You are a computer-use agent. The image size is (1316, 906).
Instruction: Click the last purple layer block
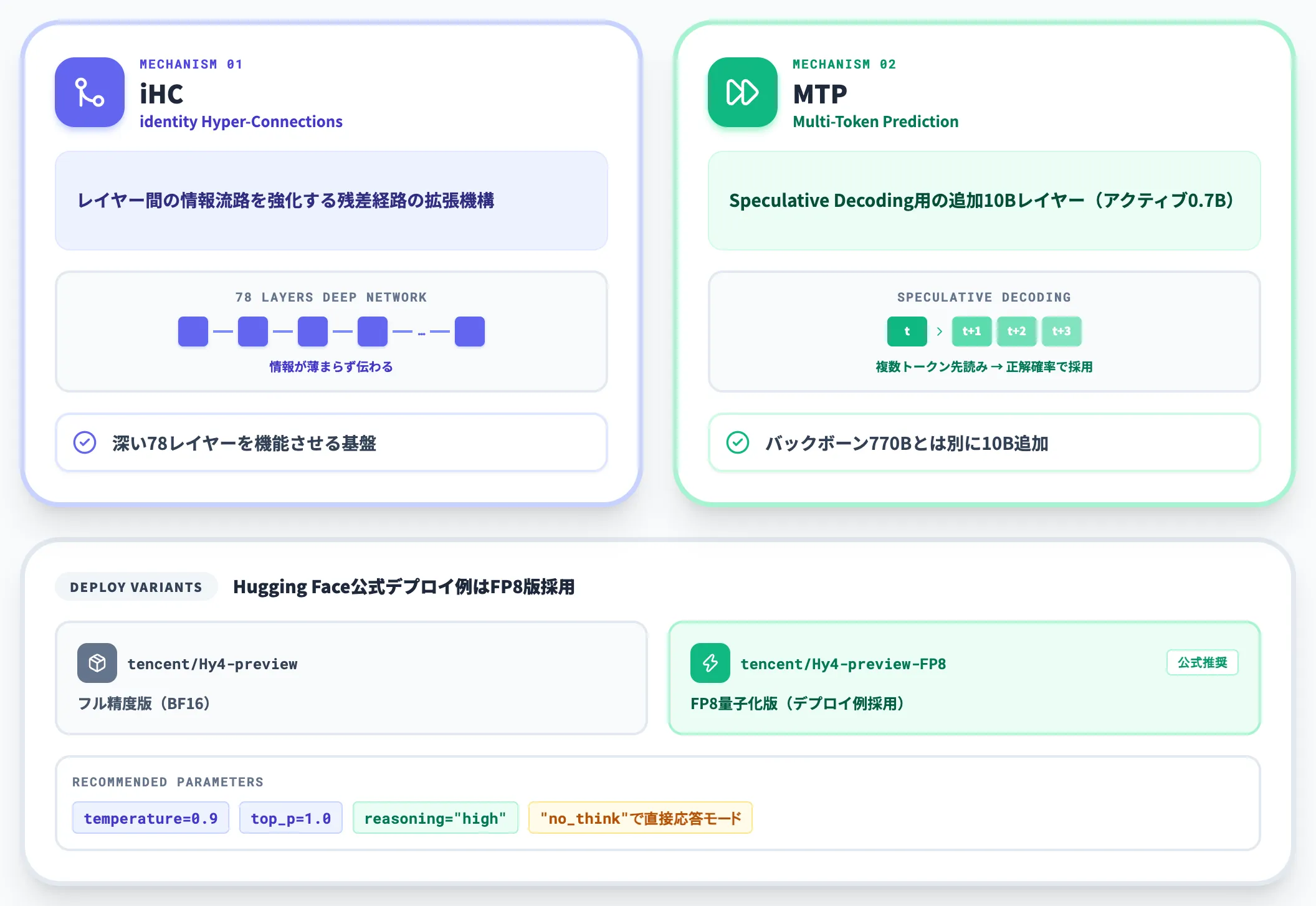(x=470, y=331)
